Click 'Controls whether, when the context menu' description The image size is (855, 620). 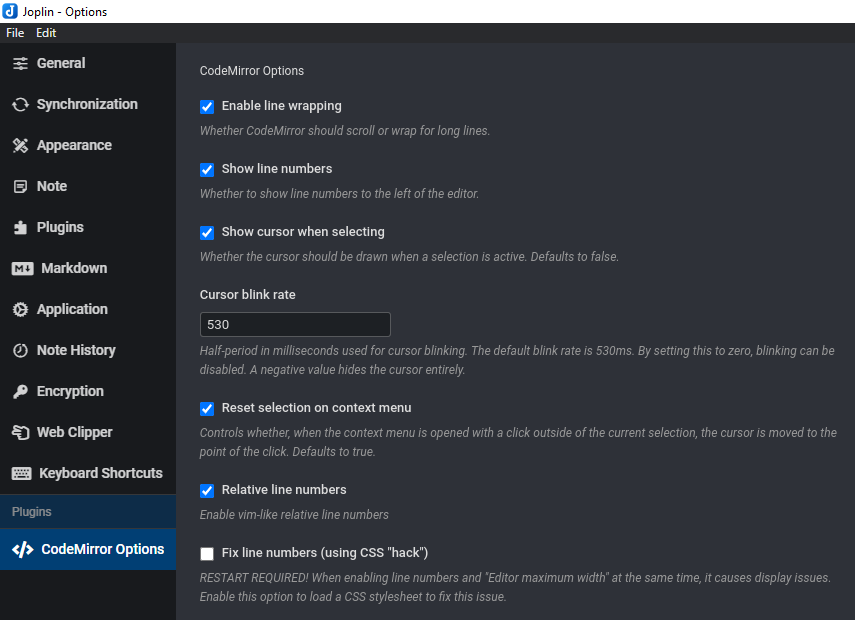pyautogui.click(x=518, y=442)
